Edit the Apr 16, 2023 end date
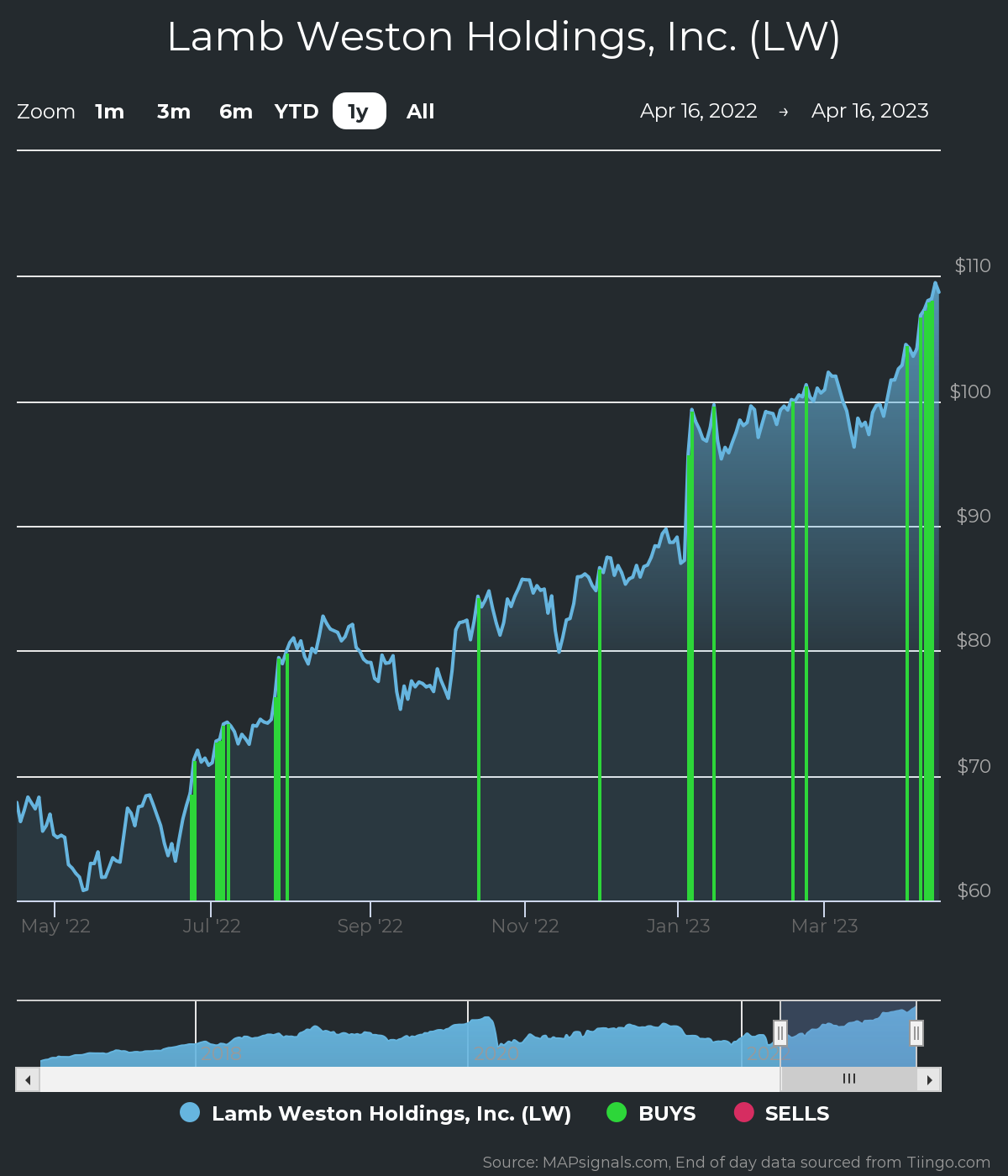This screenshot has width=1008, height=1176. coord(870,111)
